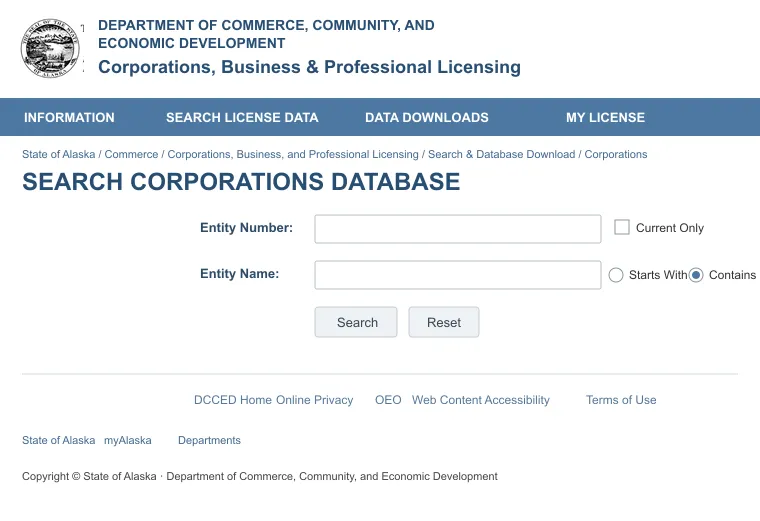Open the DCCED Home footer link
The height and width of the screenshot is (521, 760).
[233, 400]
